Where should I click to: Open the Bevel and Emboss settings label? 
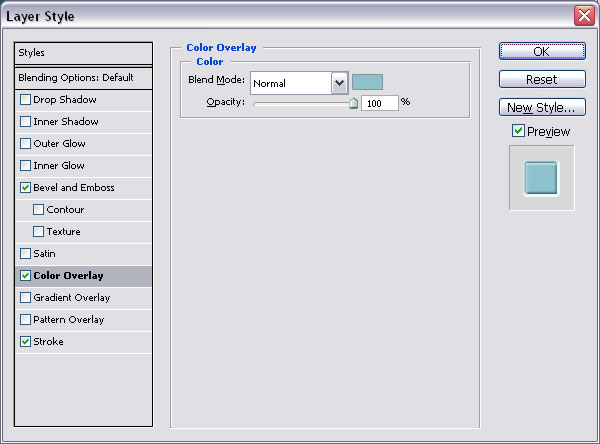click(74, 188)
